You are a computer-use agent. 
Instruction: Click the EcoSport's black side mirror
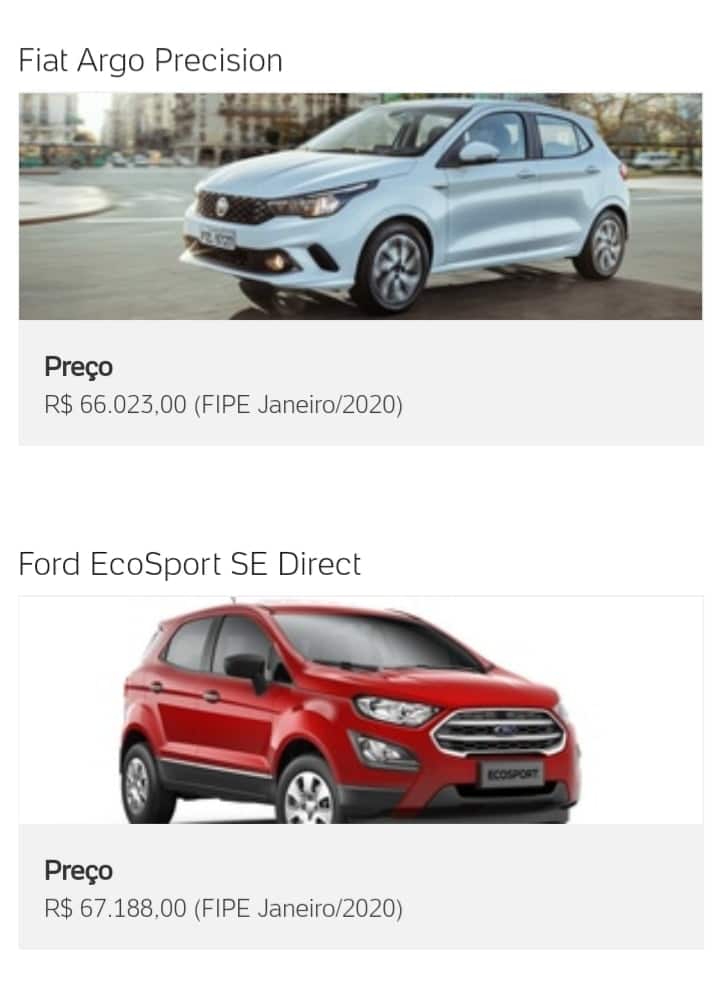click(248, 671)
